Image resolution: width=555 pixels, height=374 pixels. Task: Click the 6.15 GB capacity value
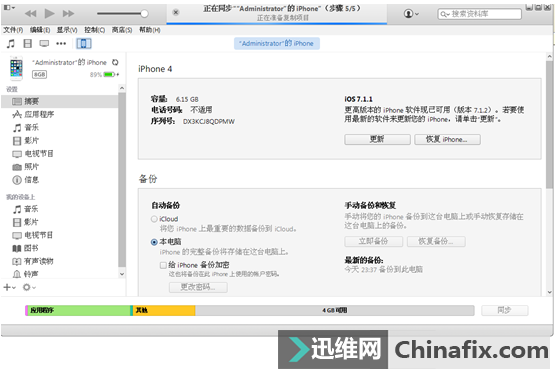(x=187, y=99)
